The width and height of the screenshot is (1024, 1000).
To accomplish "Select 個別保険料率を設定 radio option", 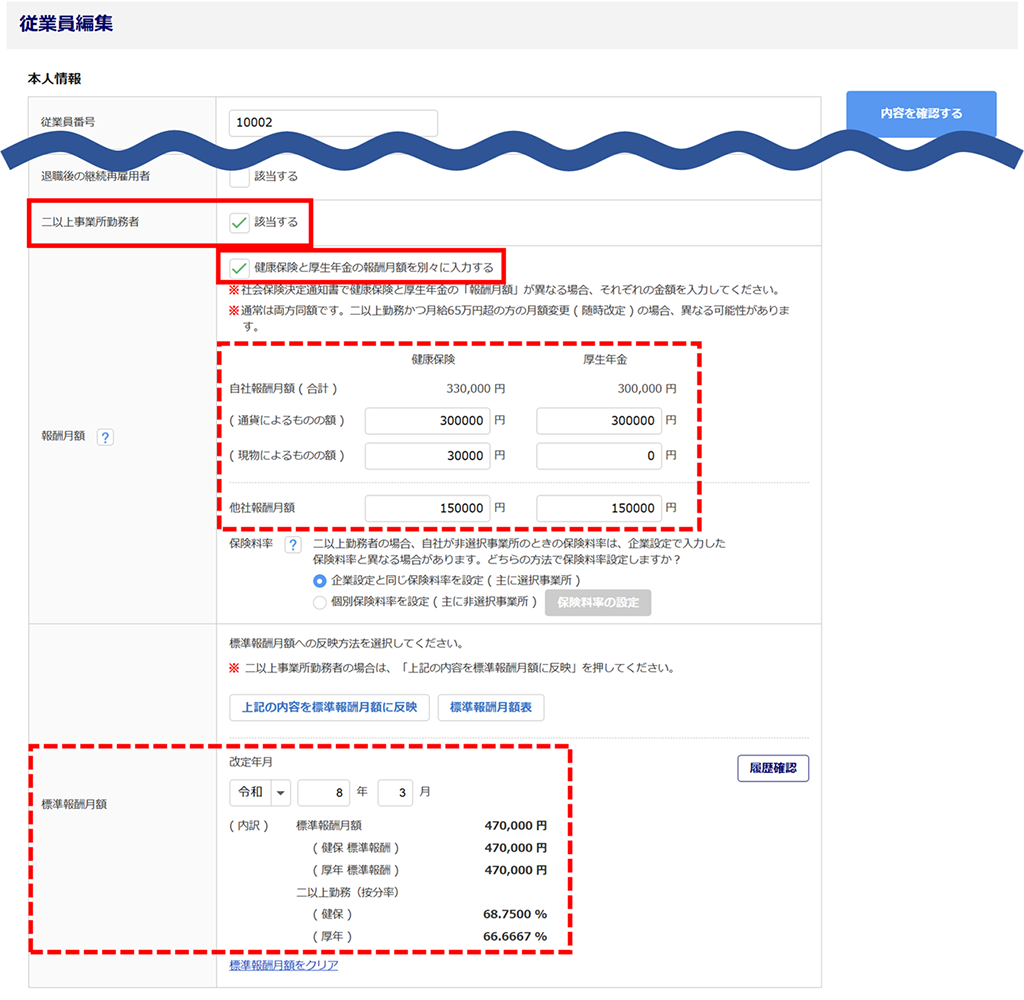I will click(320, 602).
